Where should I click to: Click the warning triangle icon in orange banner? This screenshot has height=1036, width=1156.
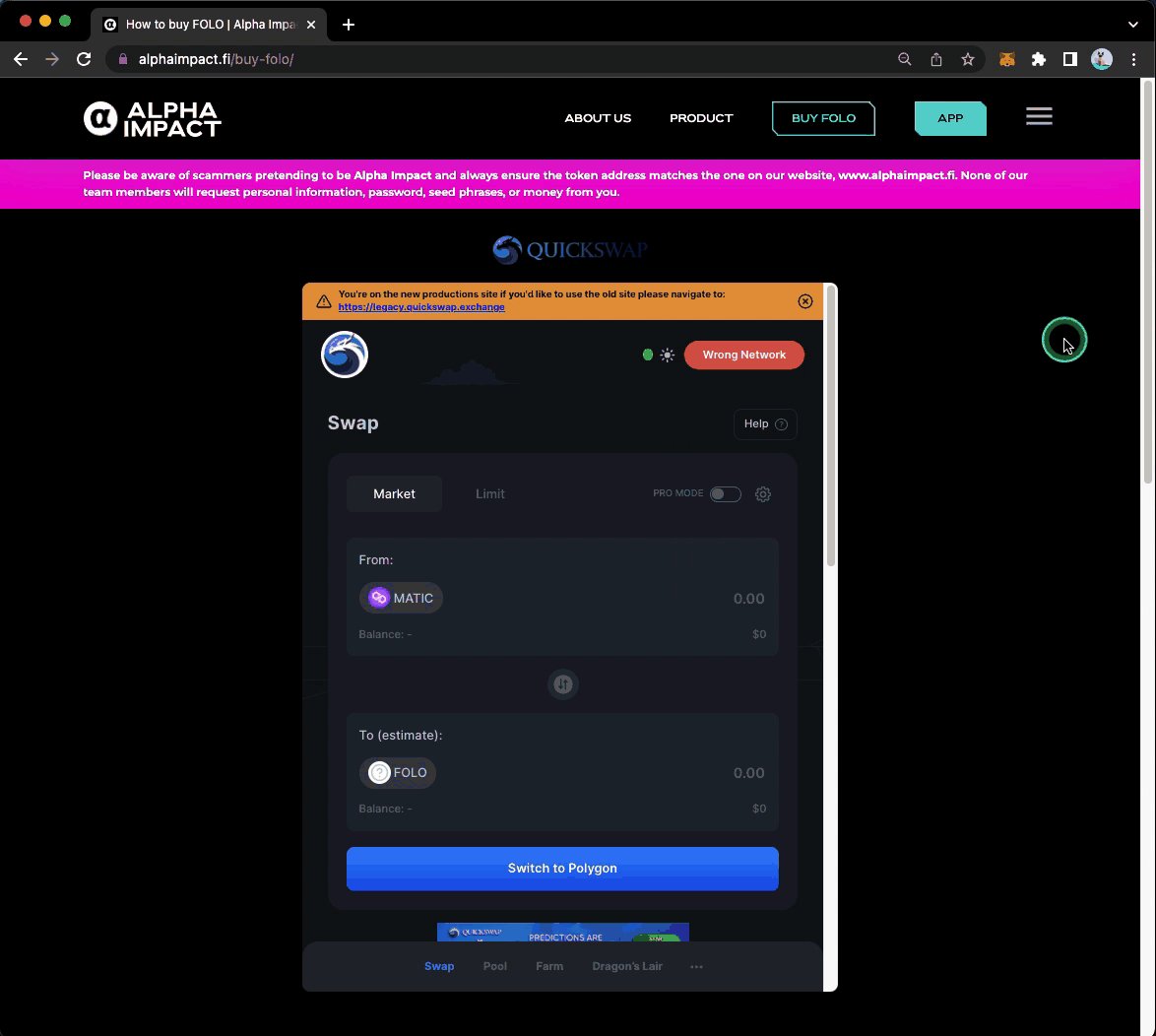[x=324, y=300]
